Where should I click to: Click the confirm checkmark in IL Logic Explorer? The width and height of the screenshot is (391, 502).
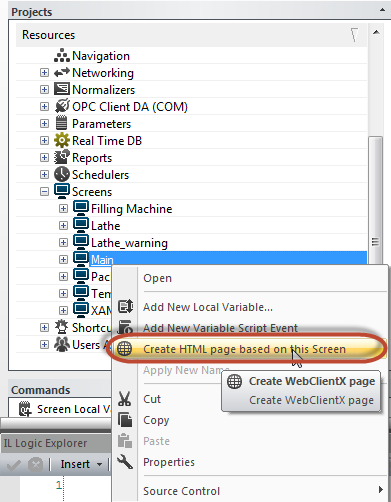[x=14, y=464]
